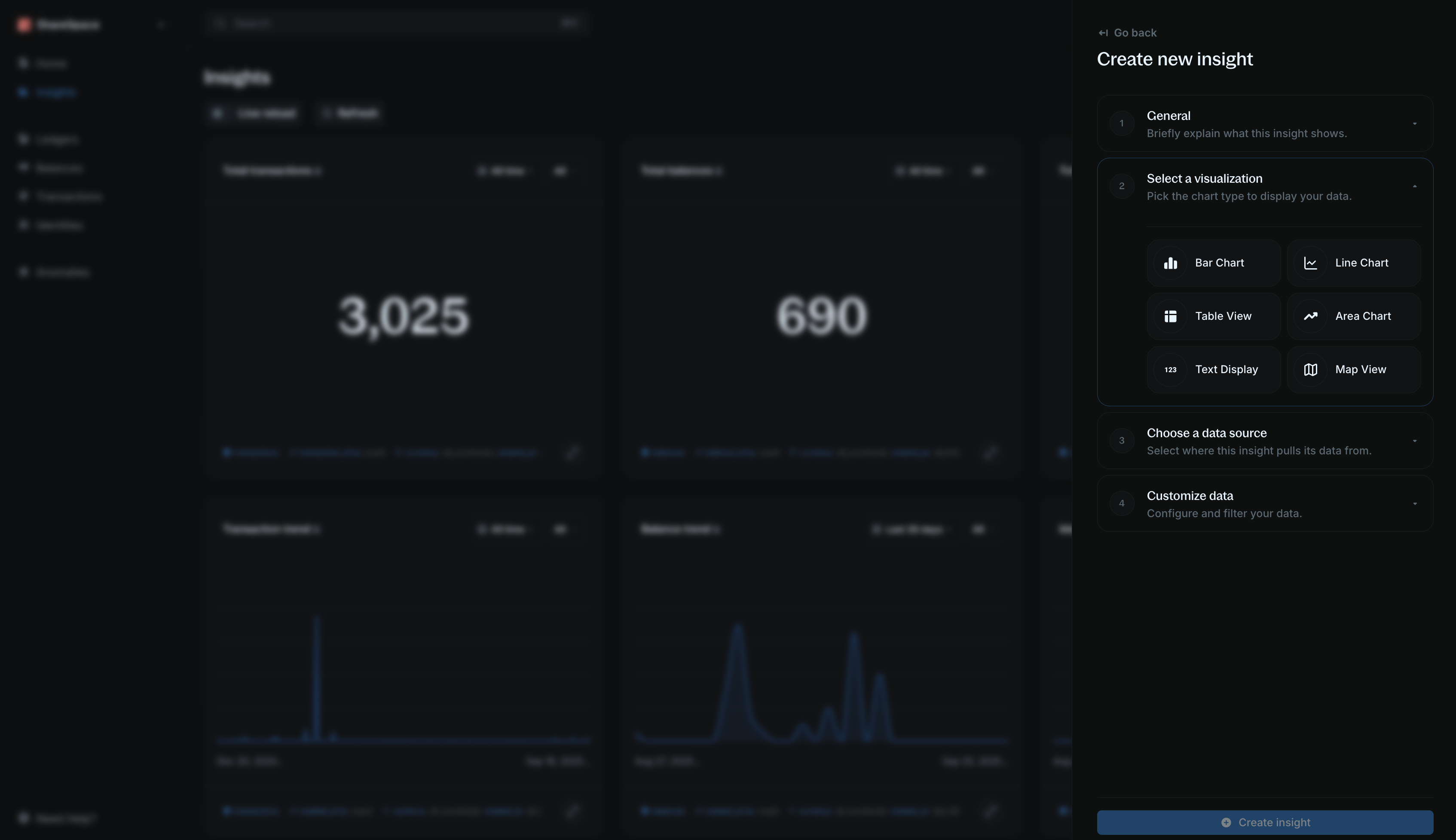The image size is (1456, 840).
Task: Select the Bar Chart visualization icon
Action: [x=1171, y=263]
